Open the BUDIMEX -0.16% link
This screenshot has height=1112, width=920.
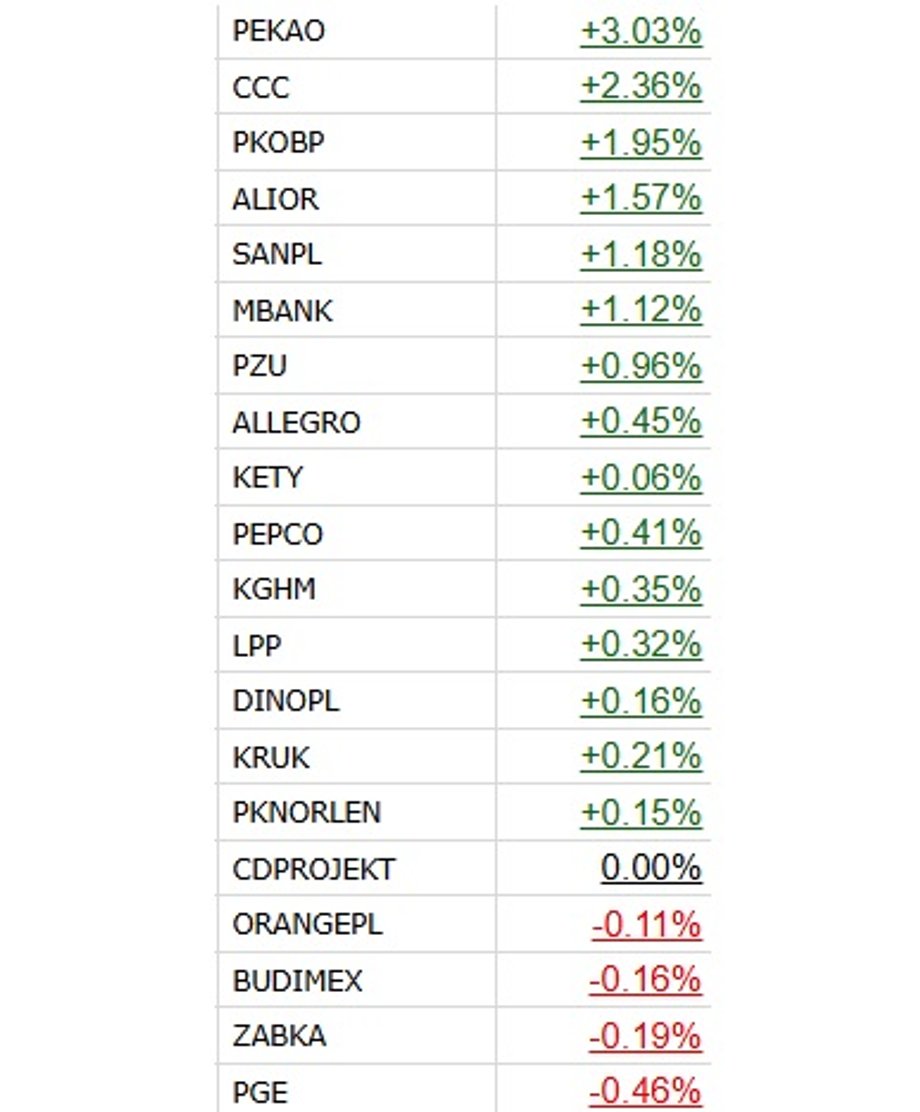pyautogui.click(x=645, y=979)
